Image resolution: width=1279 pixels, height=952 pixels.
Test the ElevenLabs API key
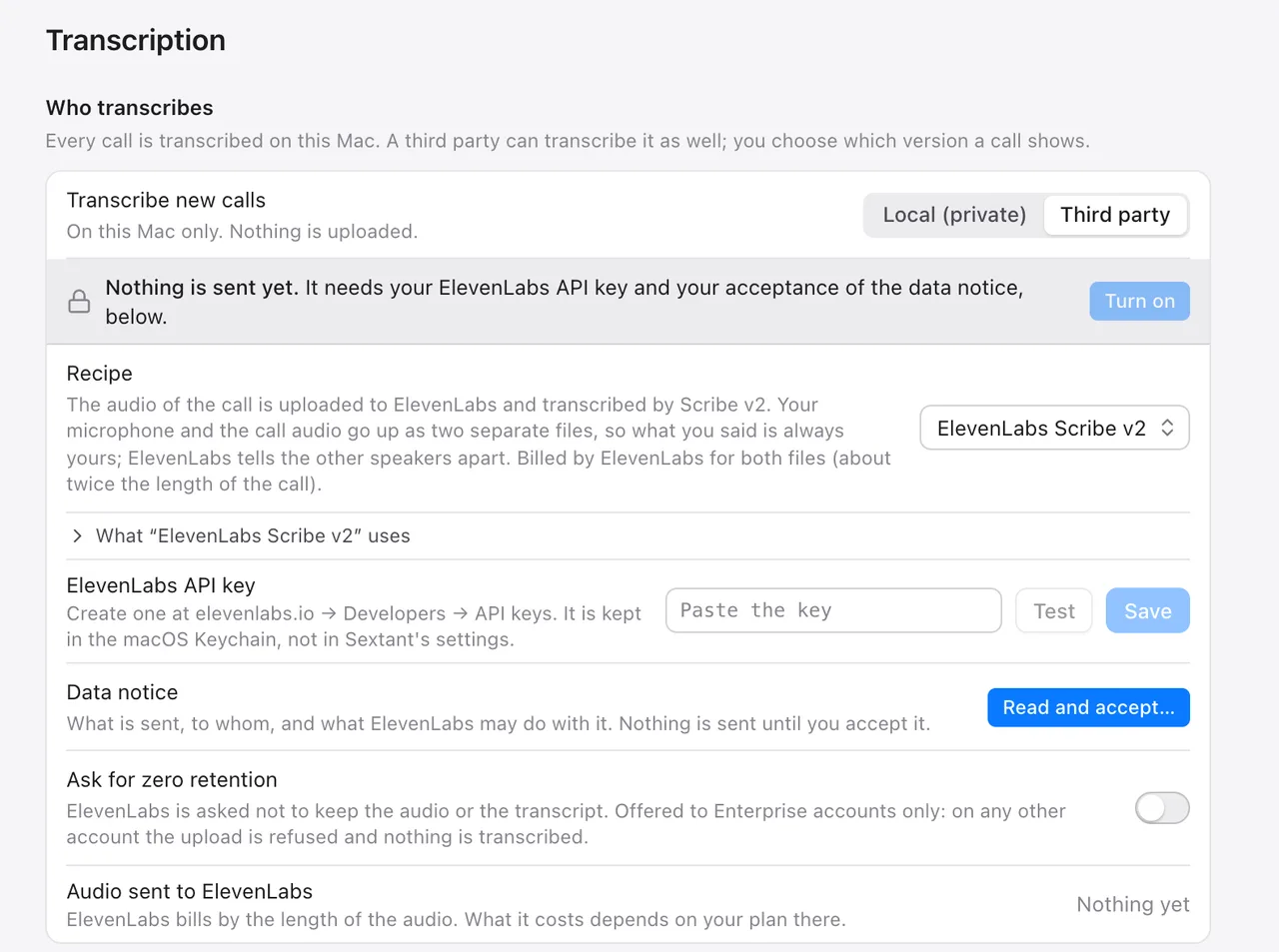[x=1054, y=610]
